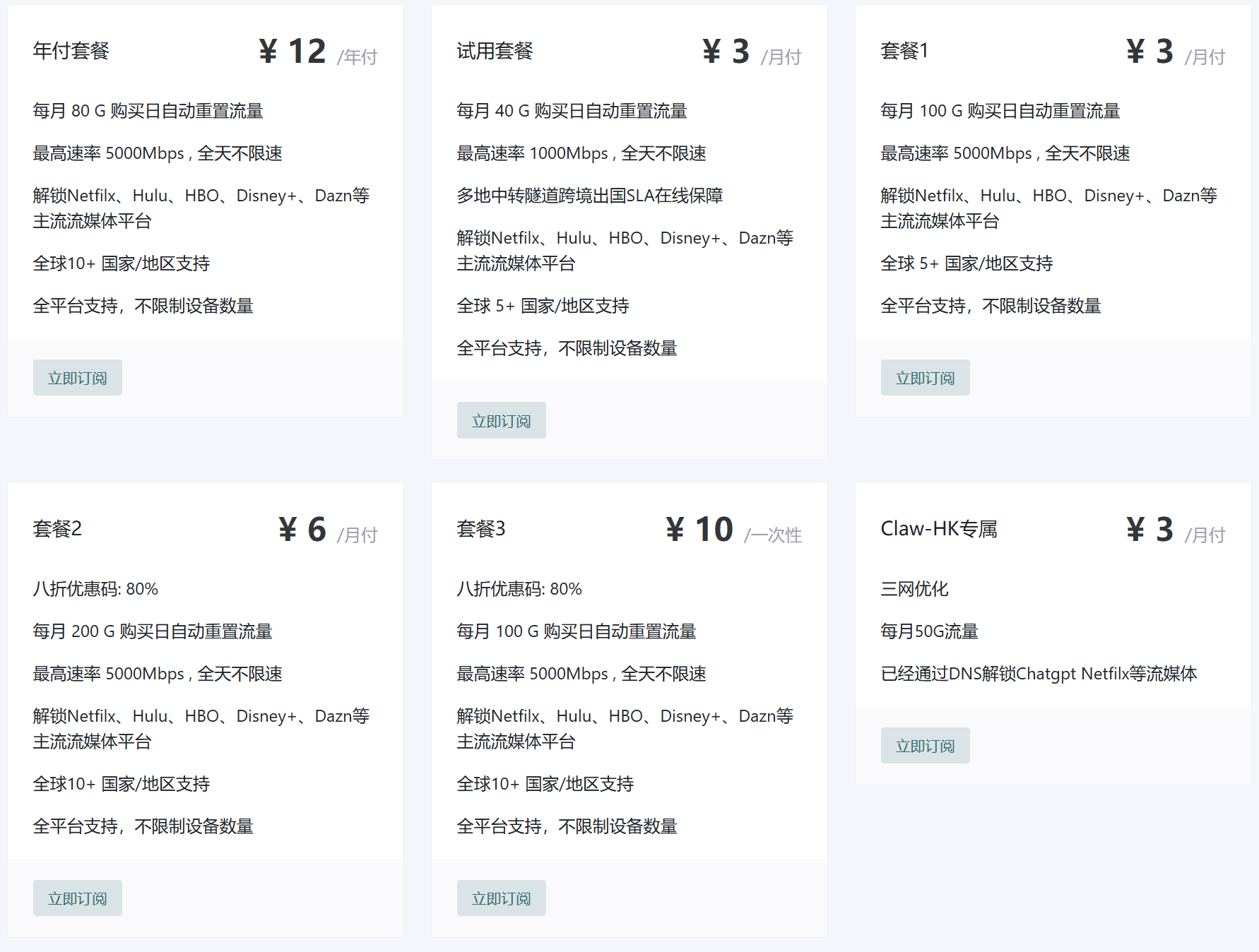1259x952 pixels.
Task: Click the Claw-HK专属 ¥ 3 price
Action: coord(1176,530)
